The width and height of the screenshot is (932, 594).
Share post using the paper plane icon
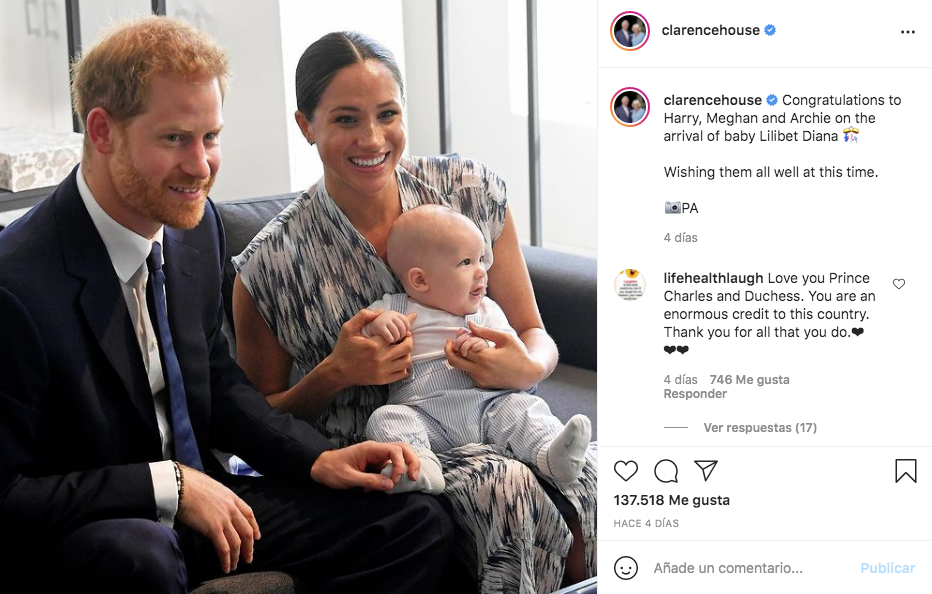click(x=706, y=470)
